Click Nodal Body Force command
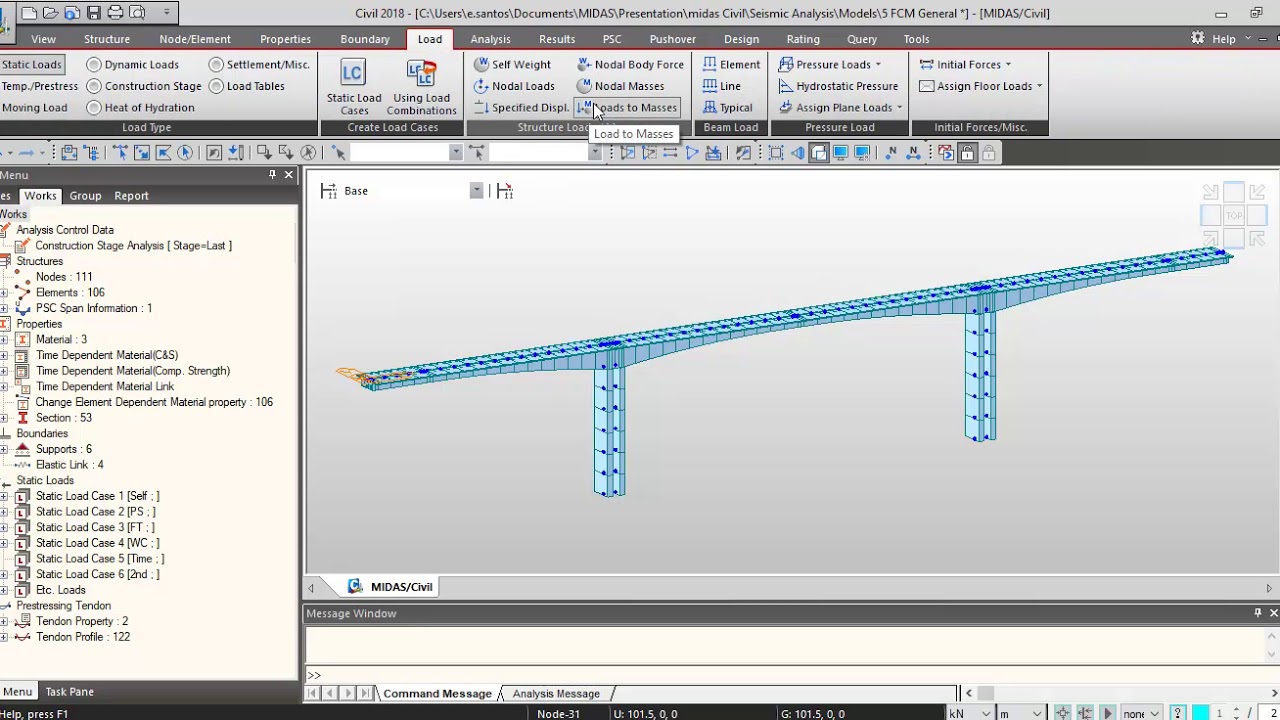This screenshot has width=1280, height=720. point(630,64)
